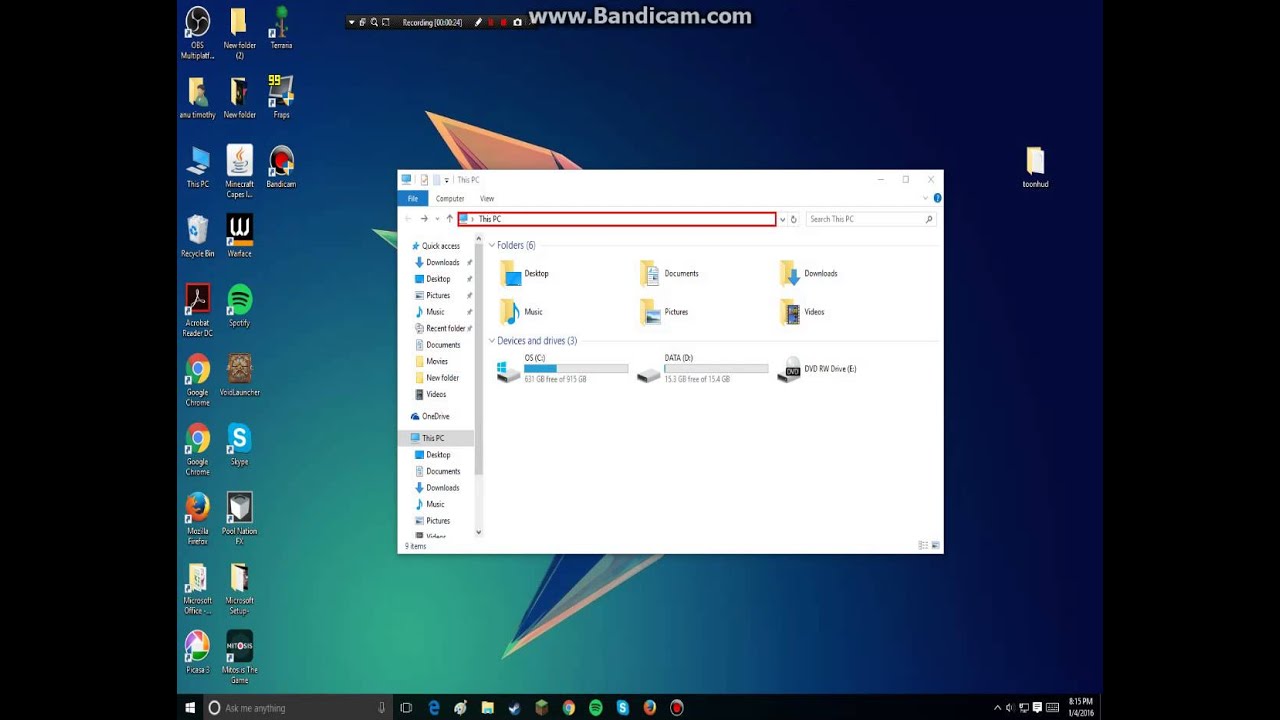
Task: Select the VoidLauncher desktop icon
Action: (x=239, y=375)
